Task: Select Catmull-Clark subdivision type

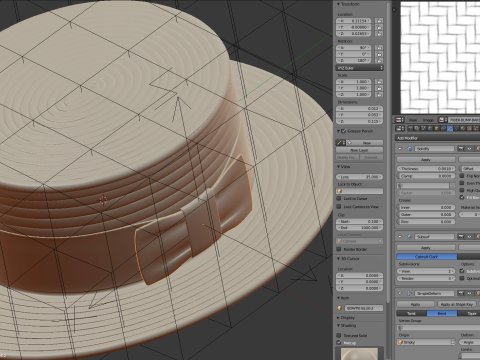Action: coord(427,257)
